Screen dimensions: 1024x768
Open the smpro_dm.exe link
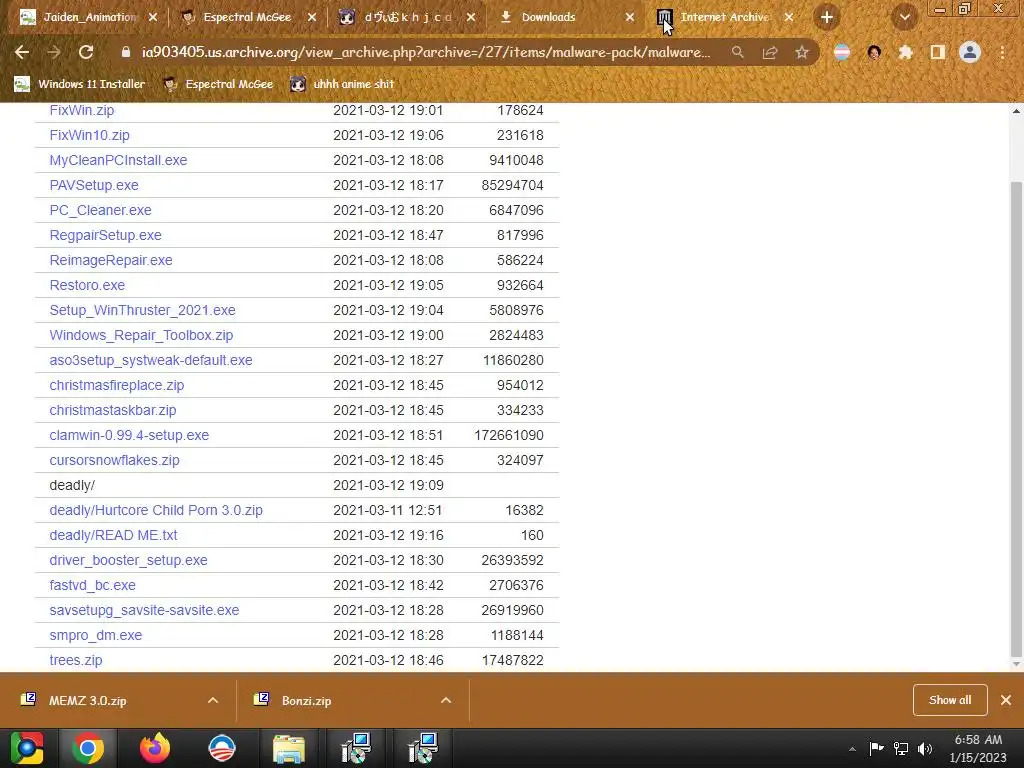tap(96, 635)
